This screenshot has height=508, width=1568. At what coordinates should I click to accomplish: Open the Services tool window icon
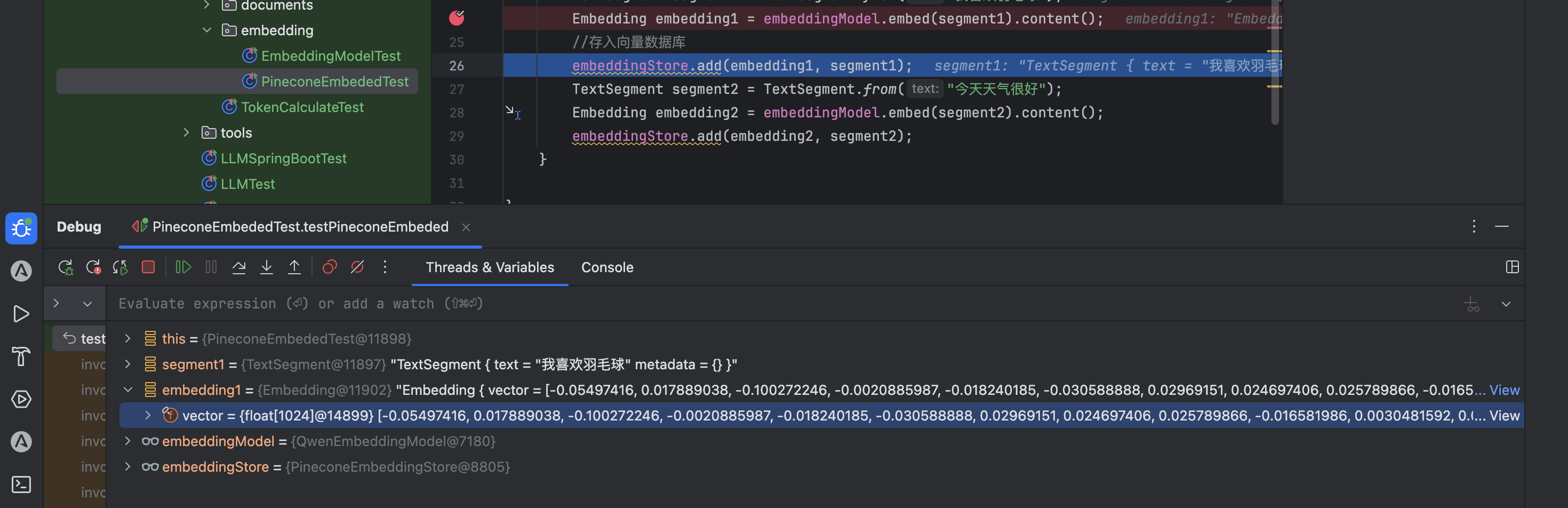pyautogui.click(x=21, y=399)
